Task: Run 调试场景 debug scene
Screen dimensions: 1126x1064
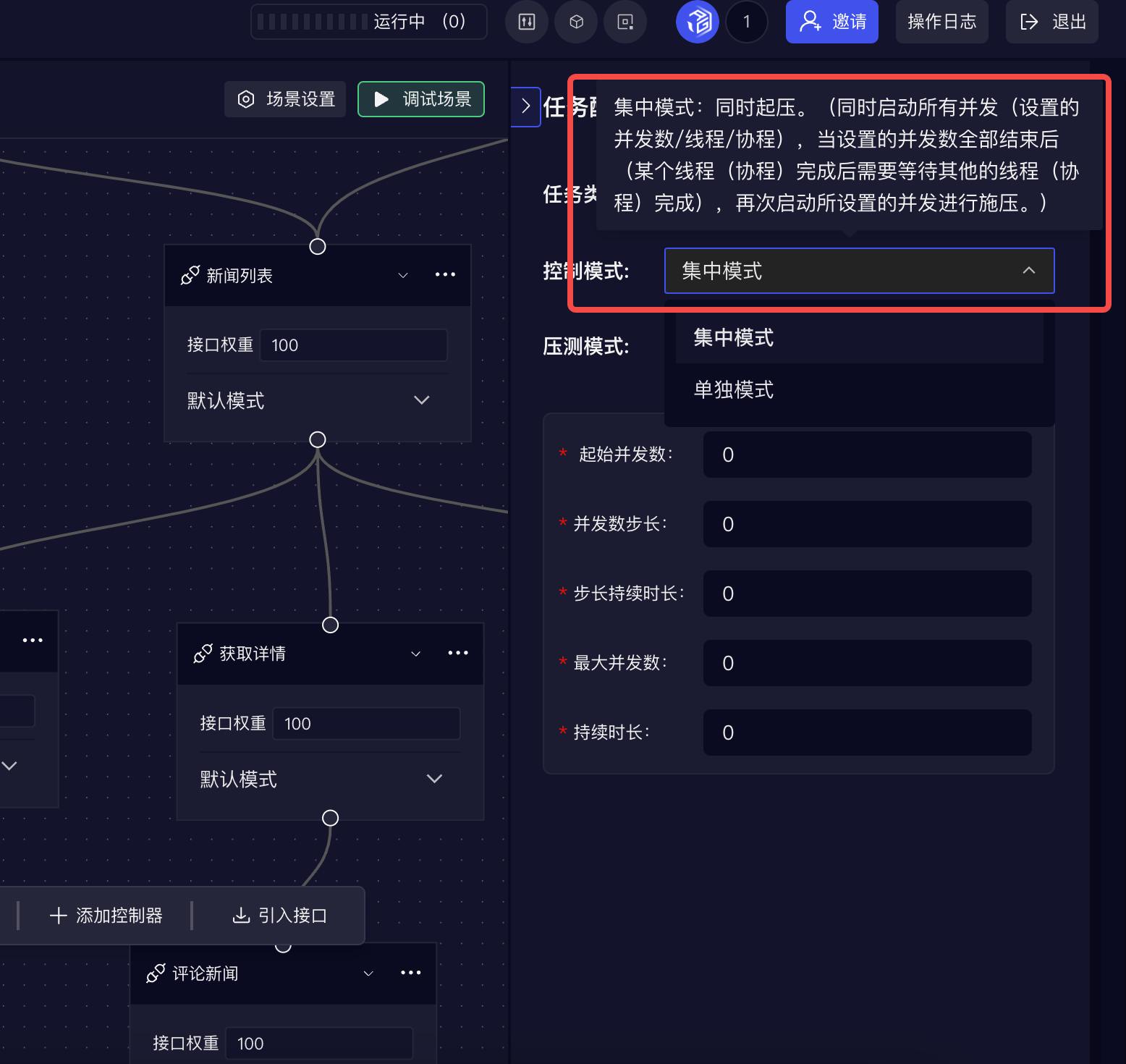Action: (x=421, y=99)
